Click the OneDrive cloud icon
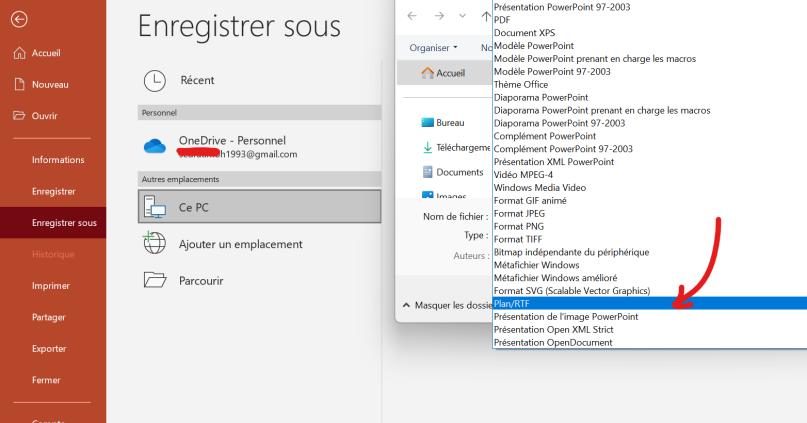The width and height of the screenshot is (807, 423). tap(154, 147)
